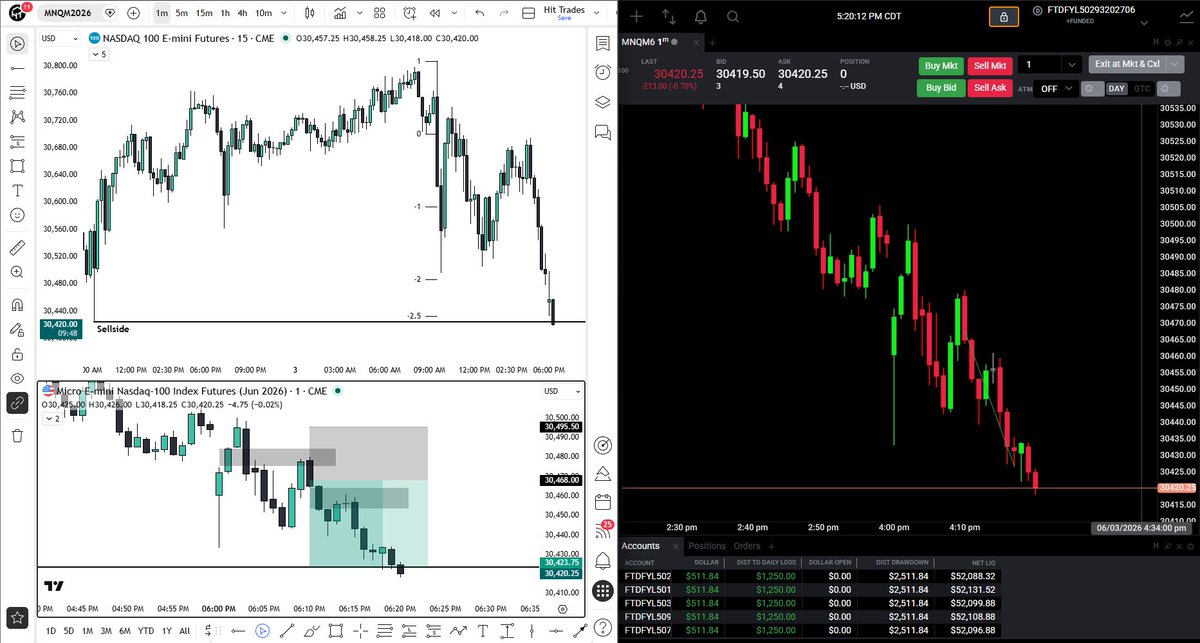Click the up-down arrows icon in trading platform
This screenshot has width=1200, height=643.
point(669,16)
